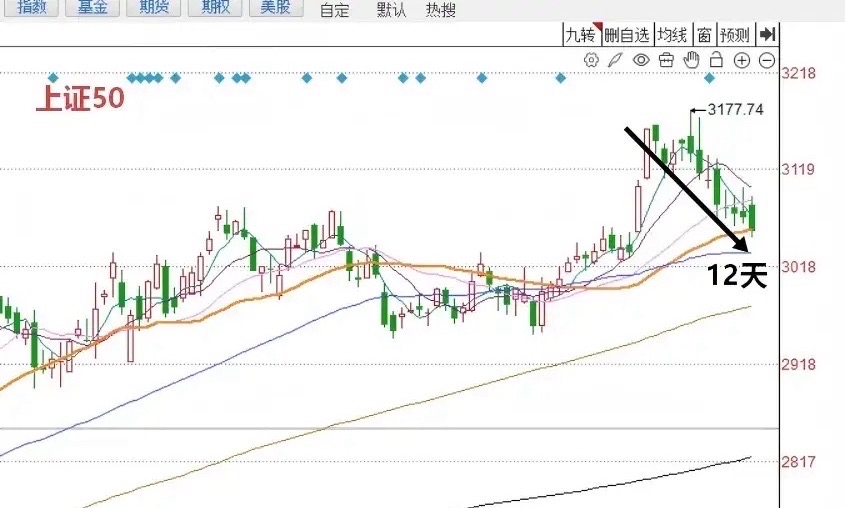Switch to the 美股 tab
Image resolution: width=845 pixels, height=508 pixels.
275,8
